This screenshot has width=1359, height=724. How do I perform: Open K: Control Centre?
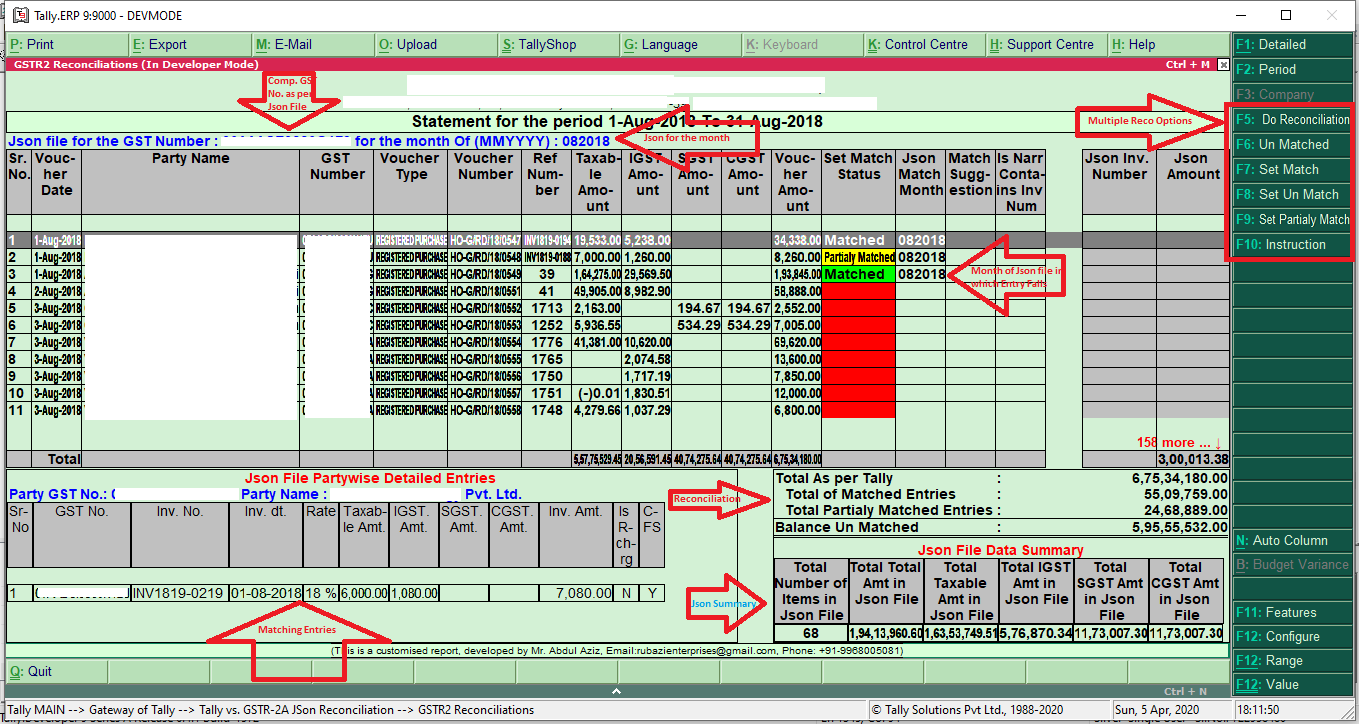(924, 45)
